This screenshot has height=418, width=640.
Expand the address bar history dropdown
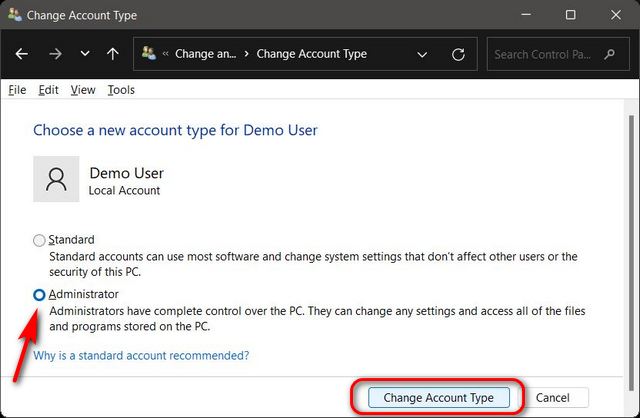423,54
